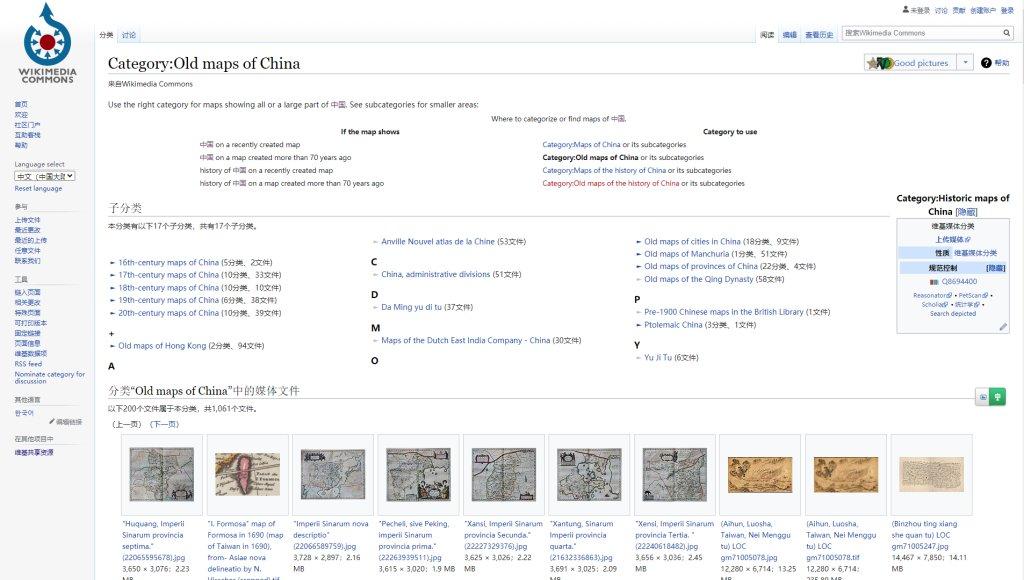
Task: Click the pencil edit icon in the infobox
Action: click(1003, 327)
